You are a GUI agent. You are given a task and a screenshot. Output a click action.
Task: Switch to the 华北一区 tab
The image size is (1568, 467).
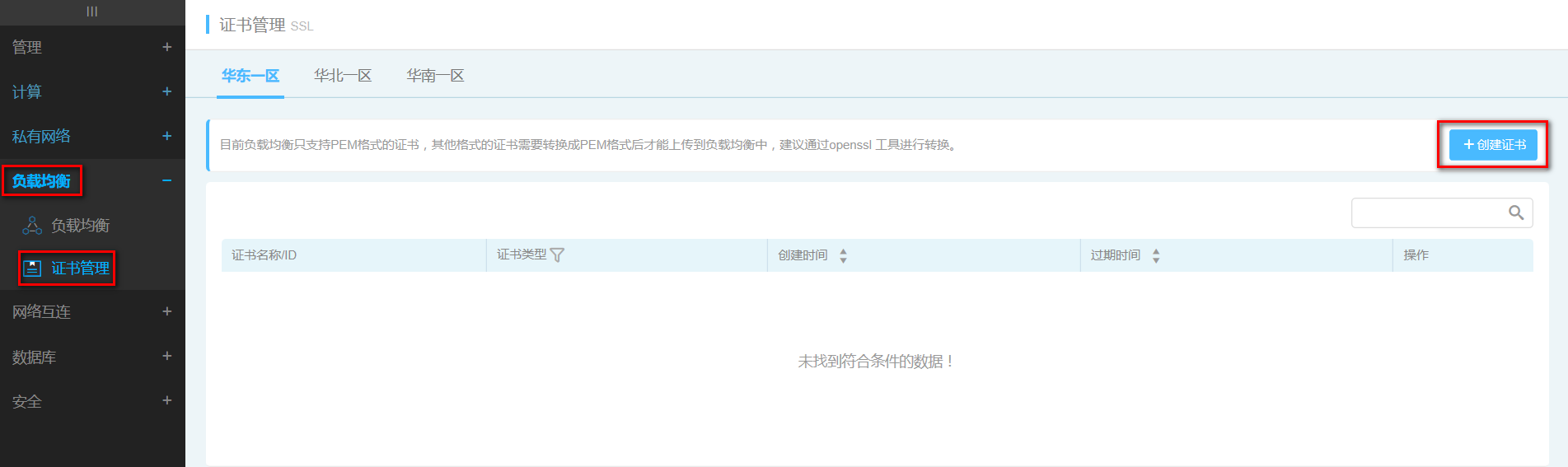tap(343, 76)
